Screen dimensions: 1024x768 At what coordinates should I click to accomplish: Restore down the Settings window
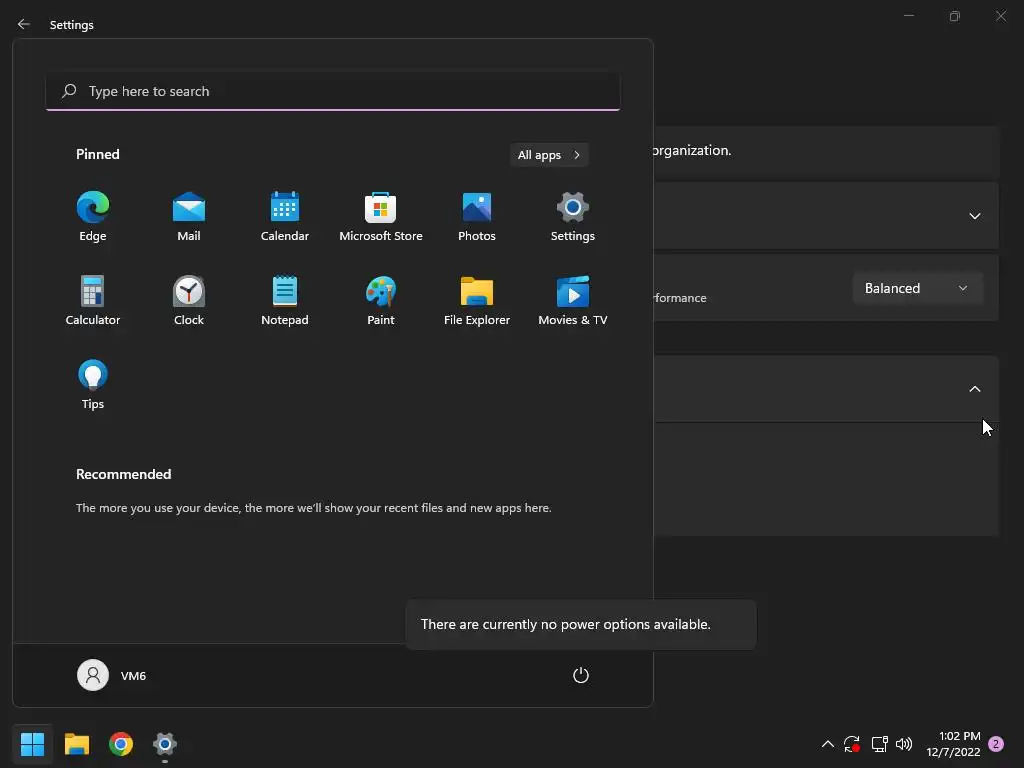click(955, 16)
